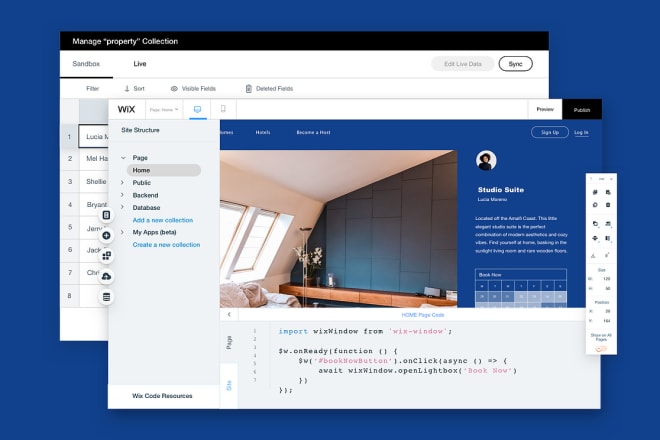Click the Publish button
Screen dimensions: 660x440
[582, 109]
